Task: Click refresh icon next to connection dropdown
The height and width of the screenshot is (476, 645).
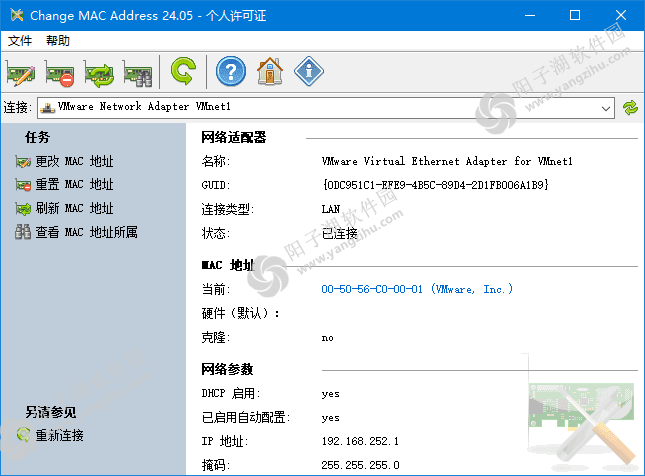Action: (x=630, y=108)
